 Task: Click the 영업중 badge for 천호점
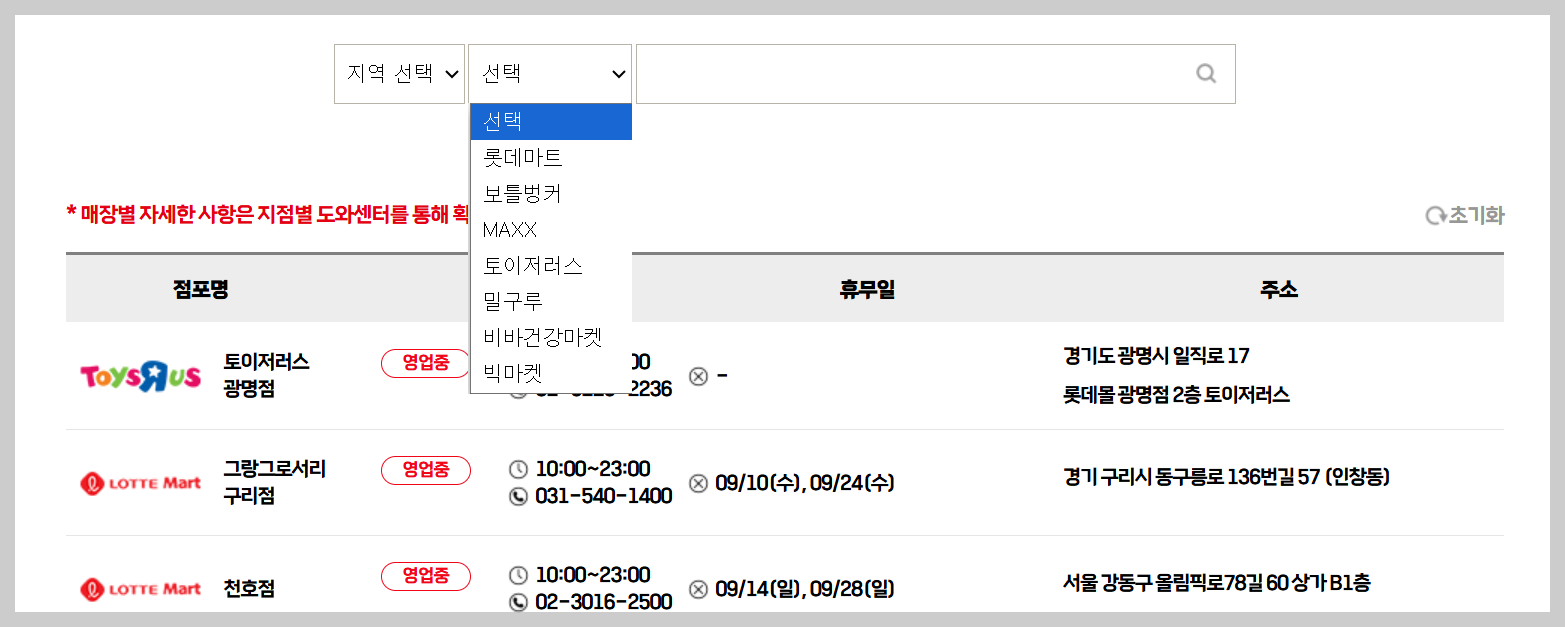tap(426, 576)
